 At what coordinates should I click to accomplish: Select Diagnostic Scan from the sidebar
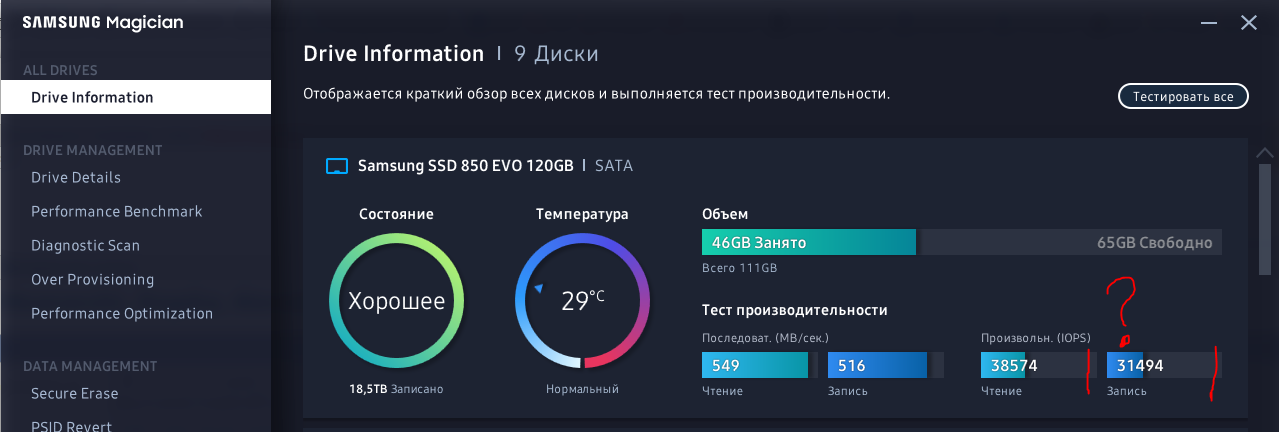(x=85, y=246)
